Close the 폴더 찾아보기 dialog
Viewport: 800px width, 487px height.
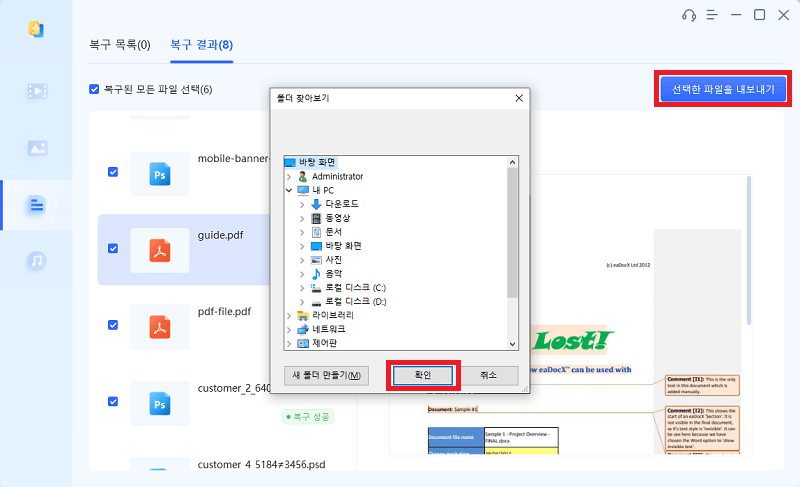[x=519, y=98]
